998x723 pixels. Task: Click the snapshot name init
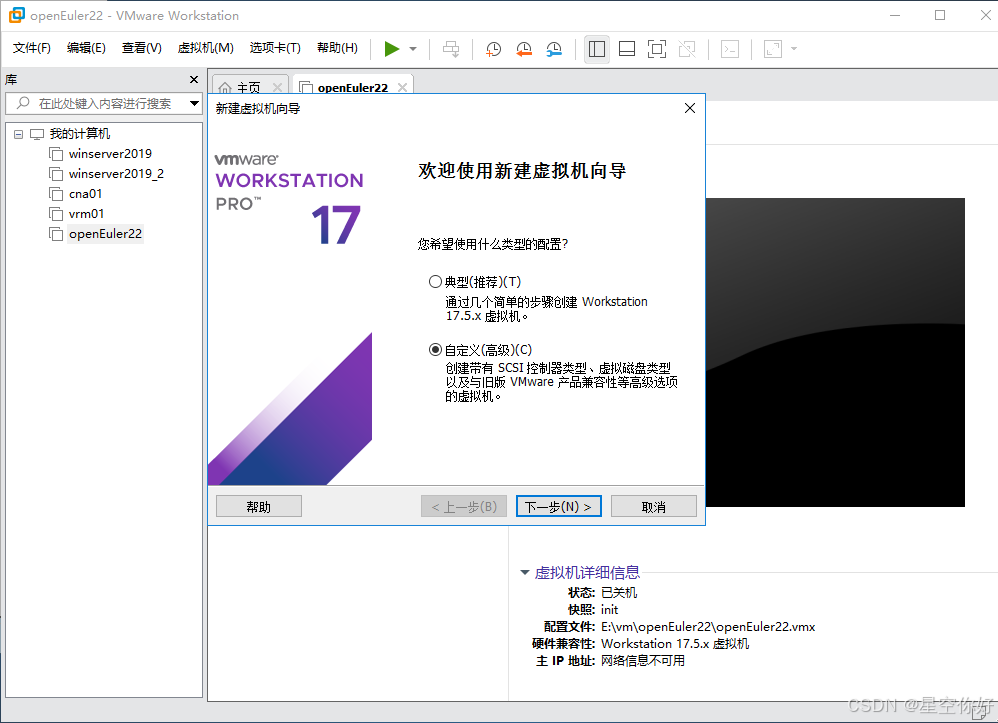609,609
